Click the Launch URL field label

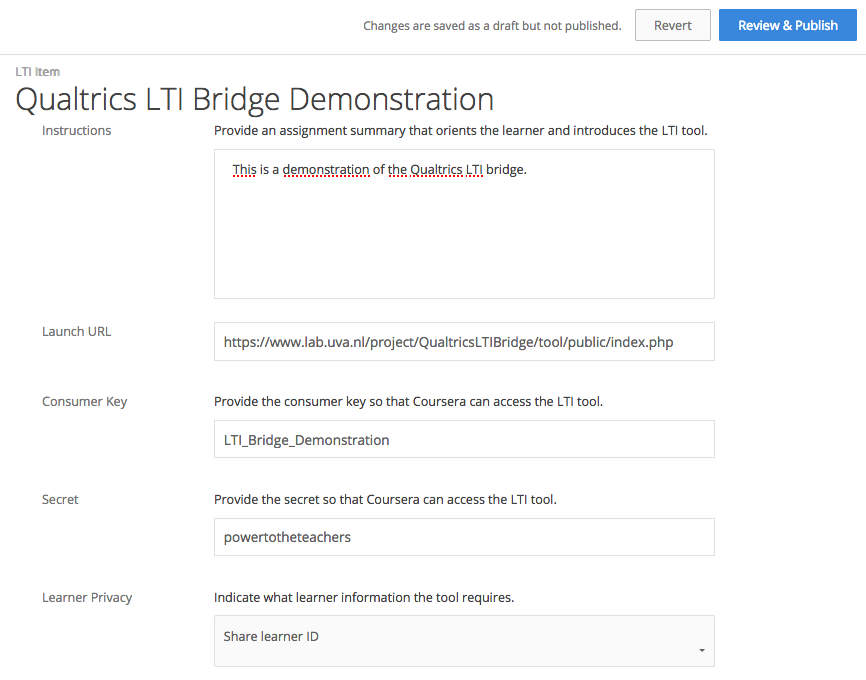pyautogui.click(x=76, y=331)
